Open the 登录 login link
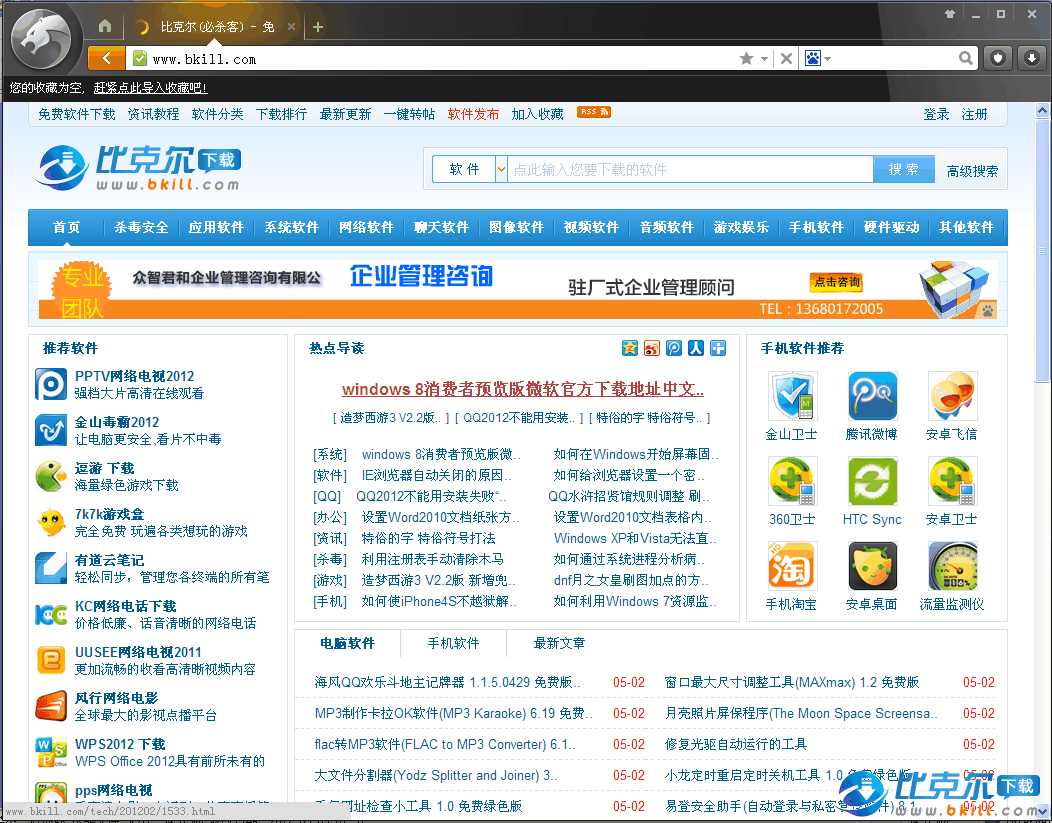1052x823 pixels. pos(936,114)
